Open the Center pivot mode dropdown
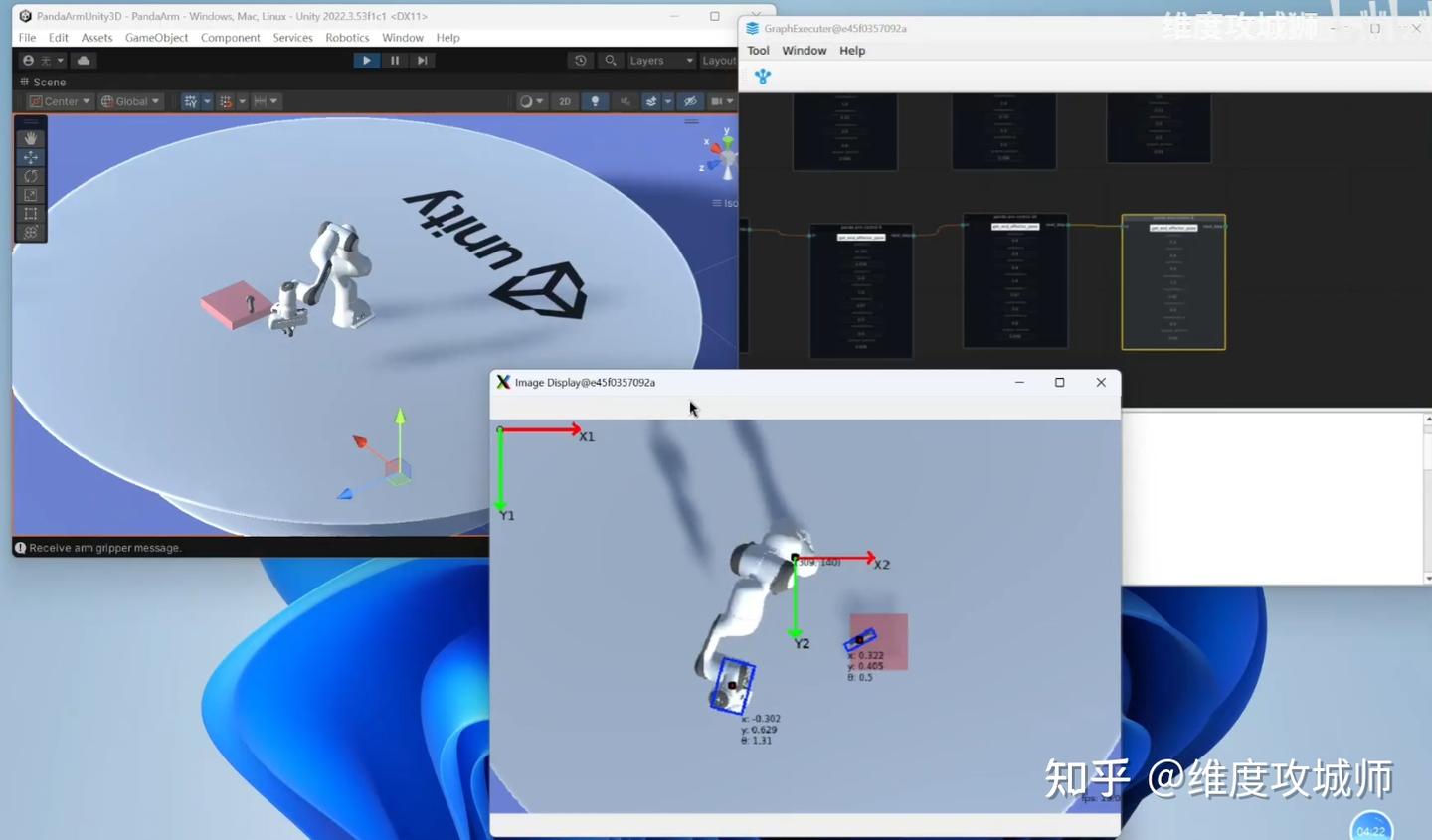 [x=58, y=100]
